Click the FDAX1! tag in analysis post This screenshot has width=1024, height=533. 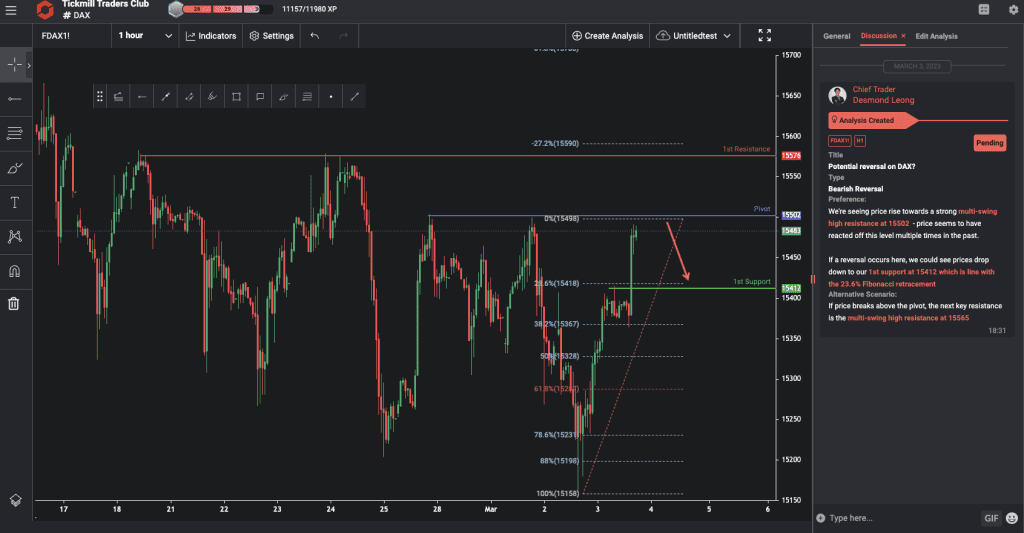[x=839, y=140]
